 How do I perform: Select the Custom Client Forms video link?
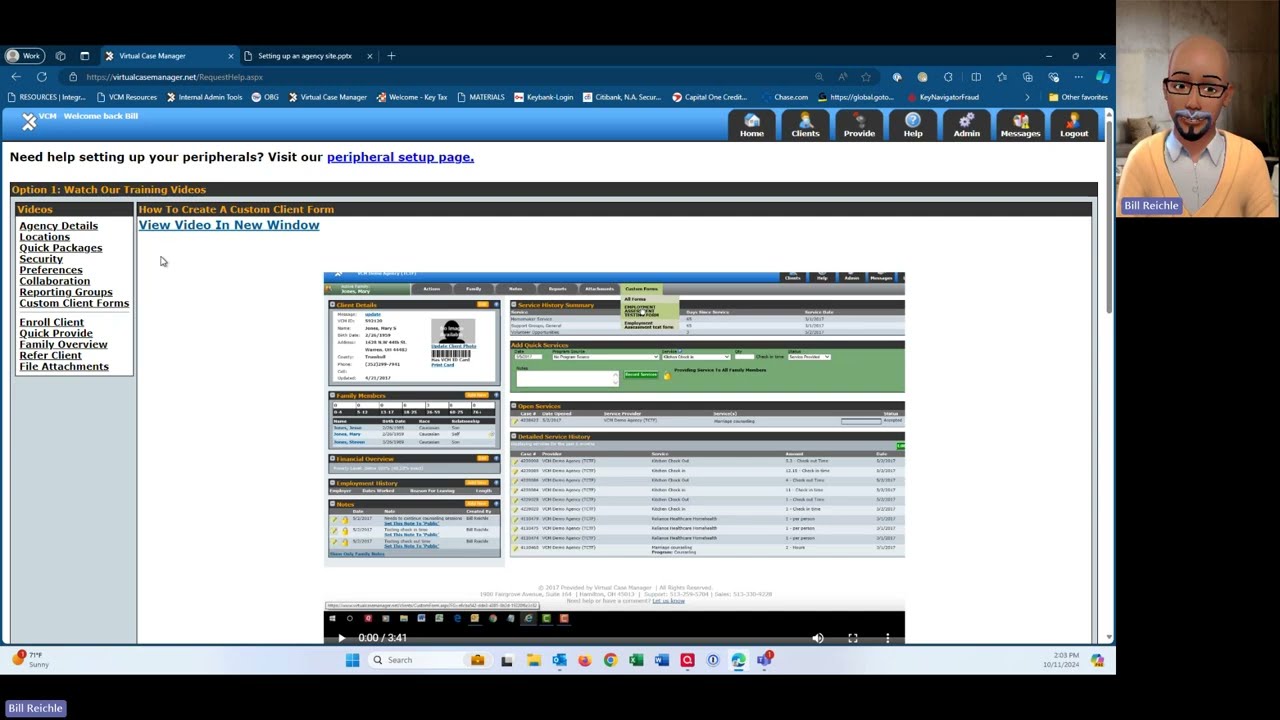(x=74, y=303)
